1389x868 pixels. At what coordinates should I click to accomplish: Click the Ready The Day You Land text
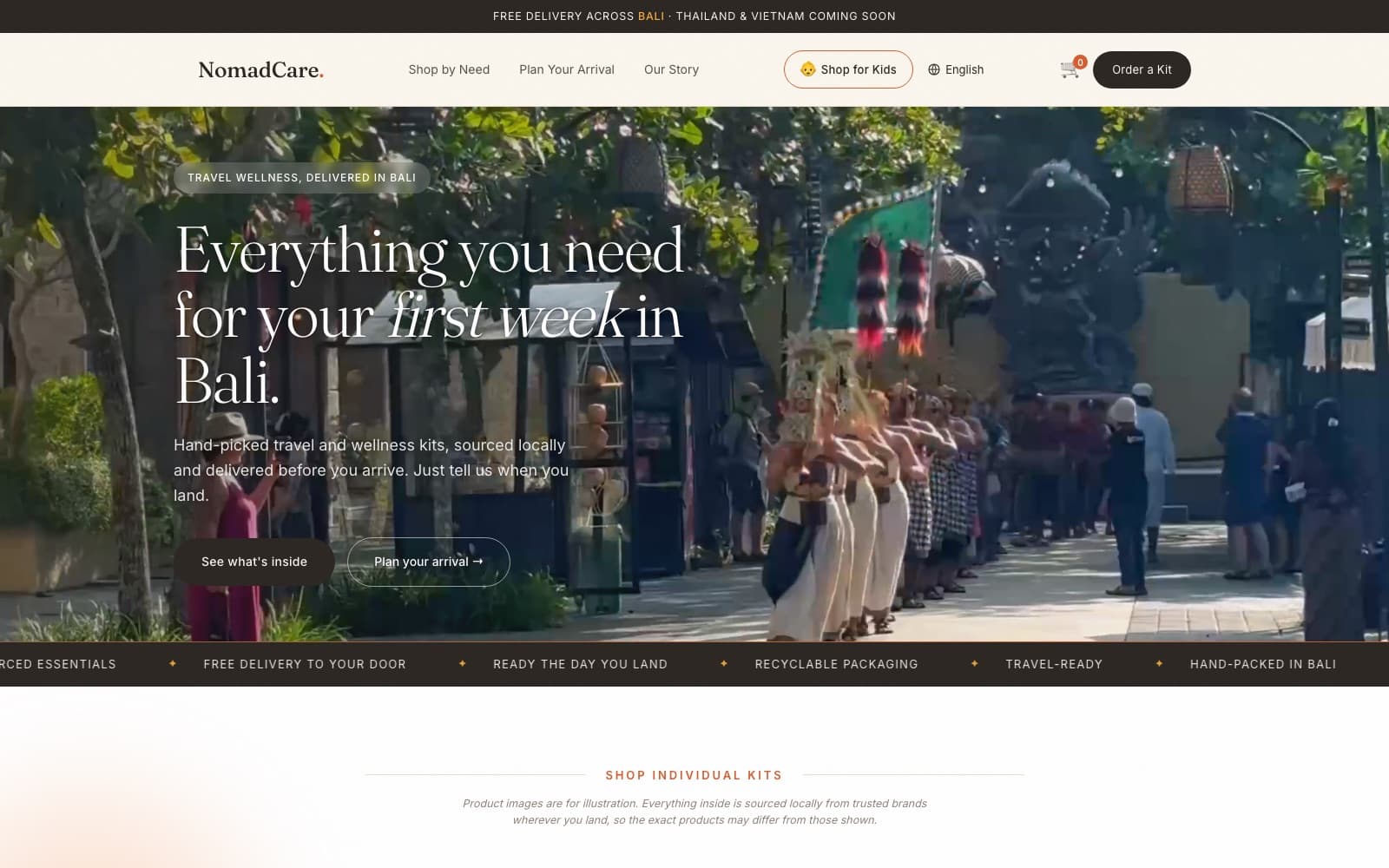[x=580, y=664]
